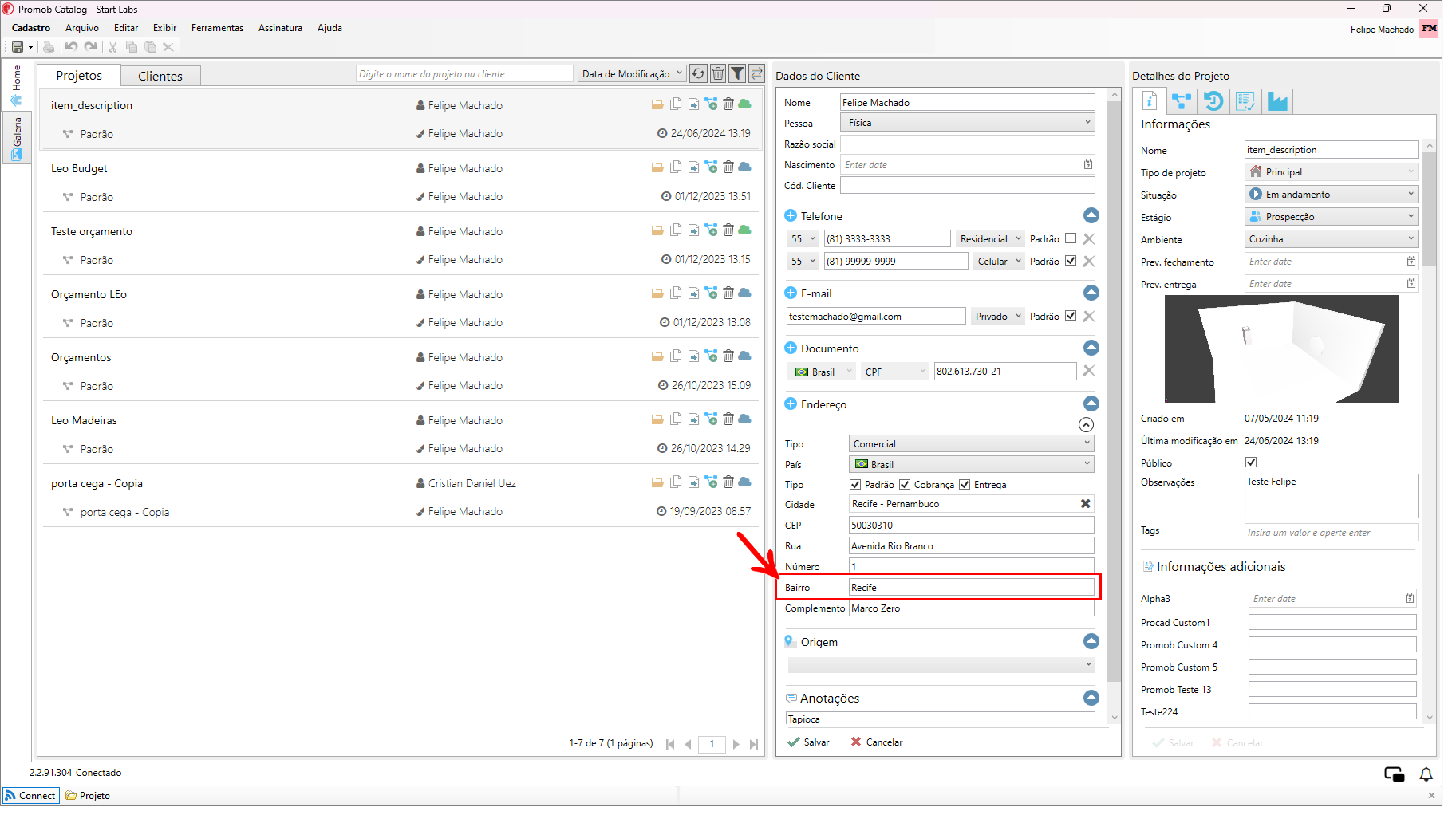Uncheck the Cobrança address checkbox
This screenshot has height=819, width=1456.
click(x=905, y=485)
